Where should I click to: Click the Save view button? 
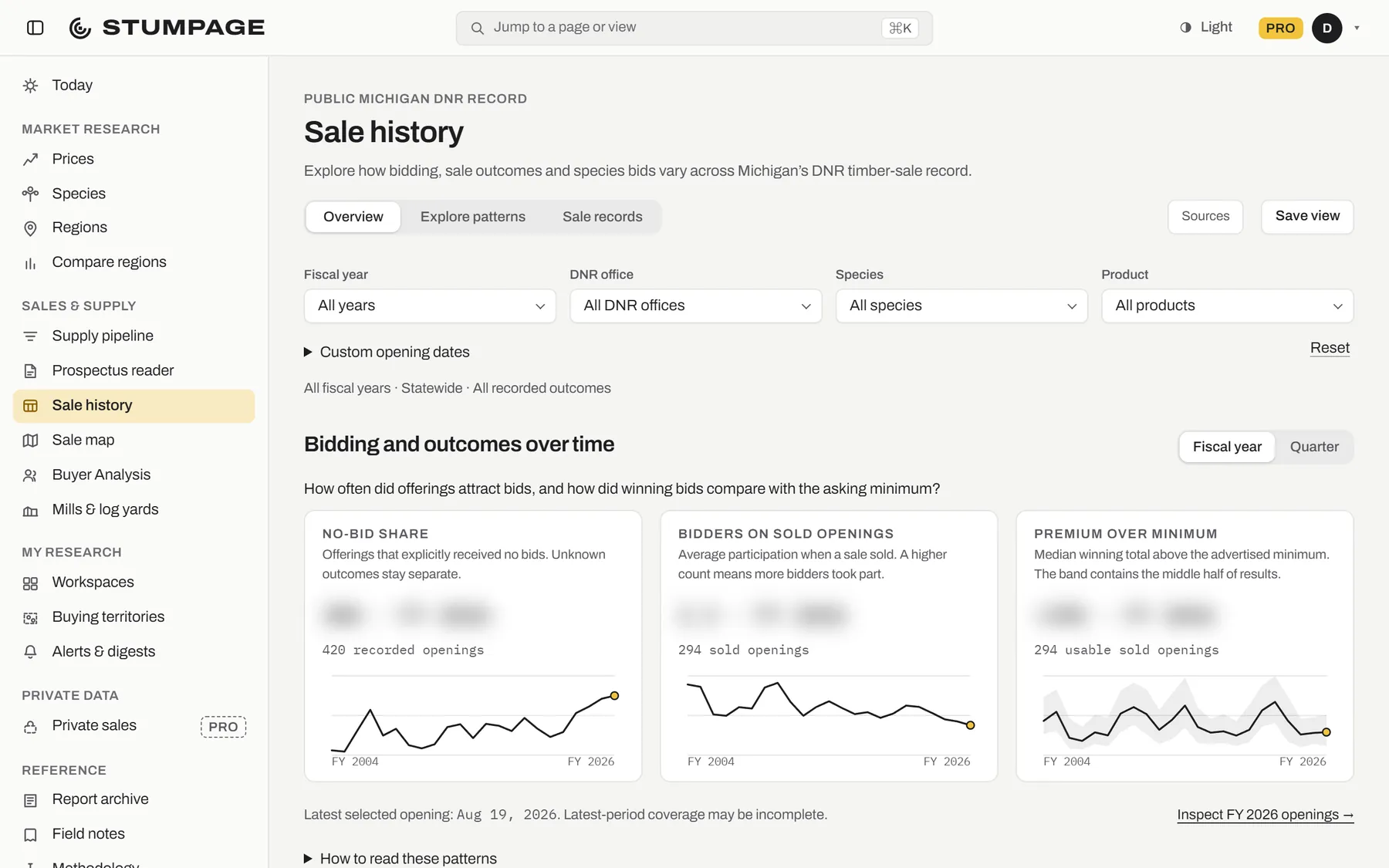[x=1307, y=216]
